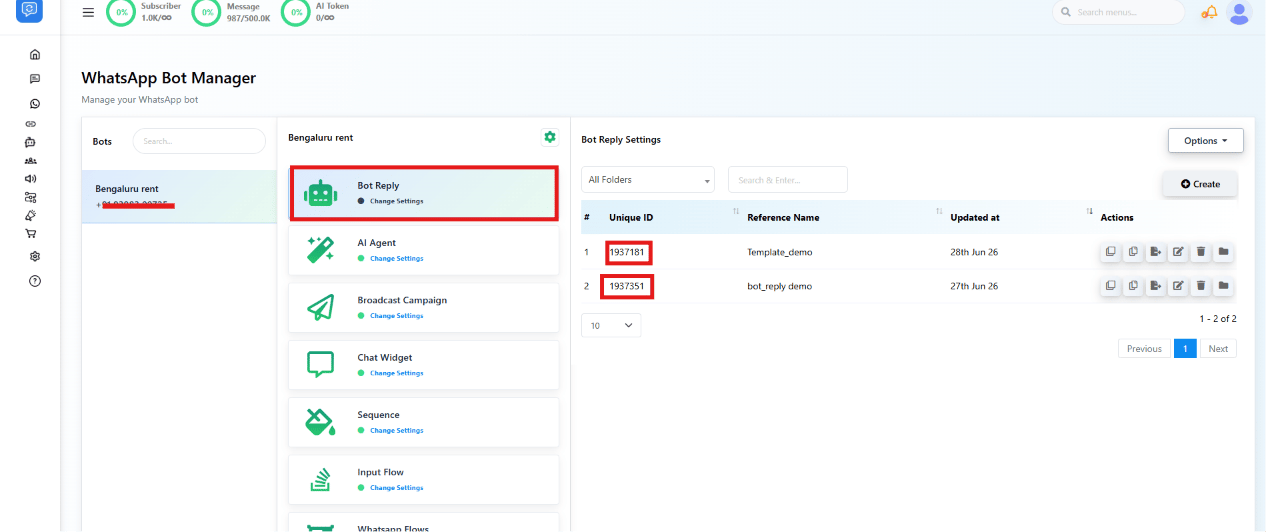The width and height of the screenshot is (1266, 532).
Task: Click the Message 0% progress ring
Action: (207, 12)
